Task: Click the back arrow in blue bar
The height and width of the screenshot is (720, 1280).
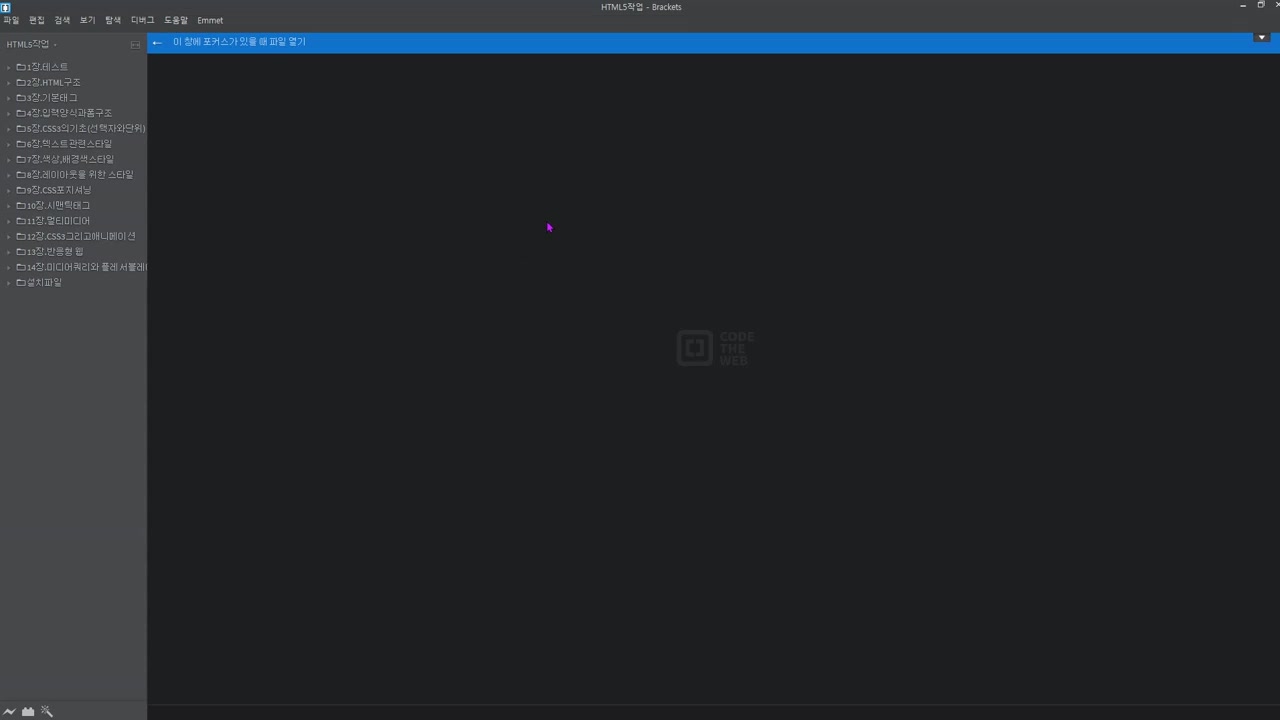Action: tap(157, 43)
